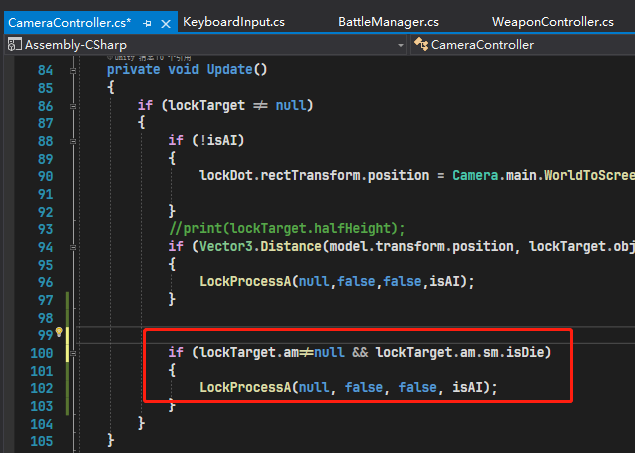Collapse the lockTarget if block at line 86
Screen dimensions: 635x453
tap(73, 106)
